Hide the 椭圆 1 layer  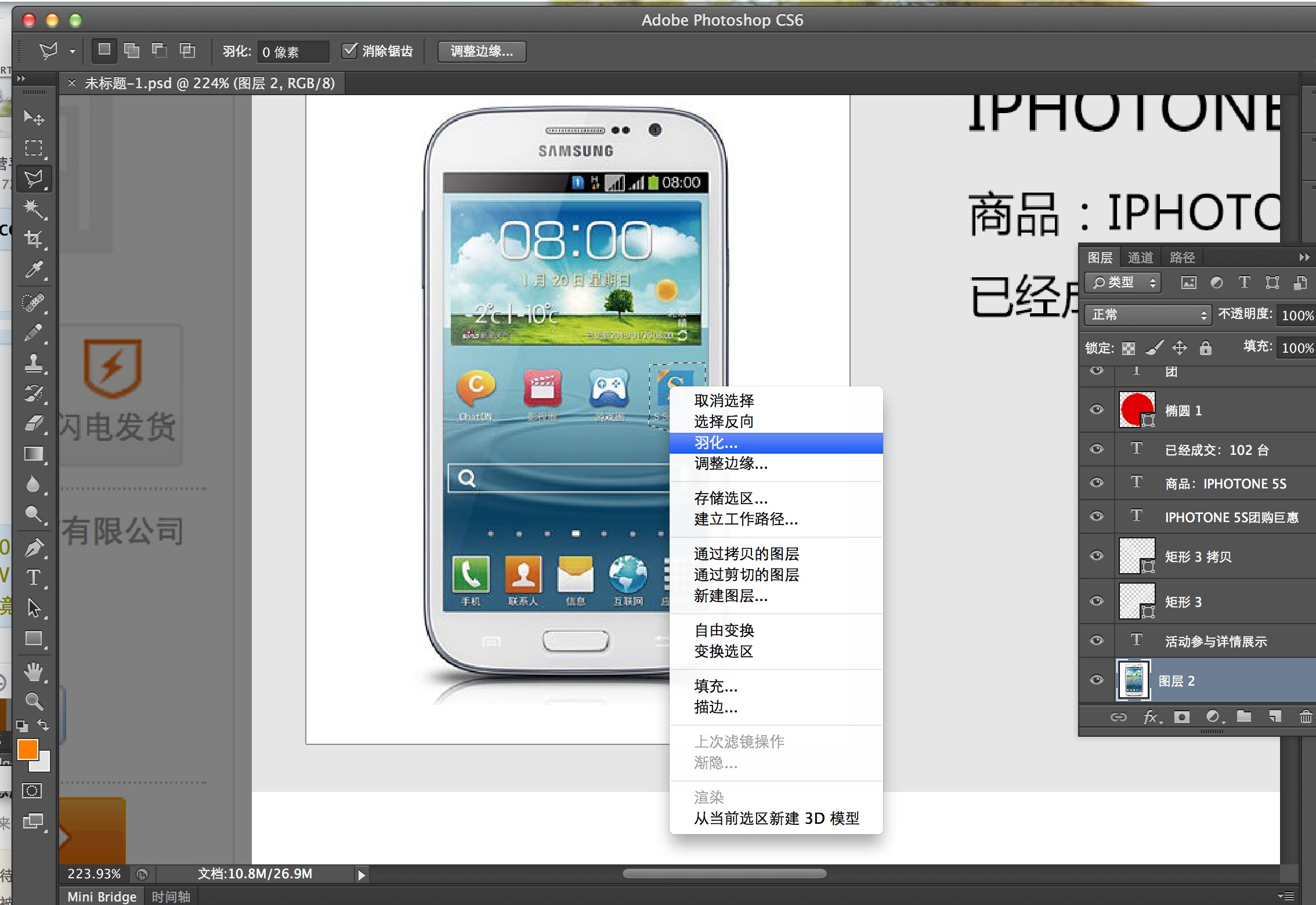click(1096, 410)
